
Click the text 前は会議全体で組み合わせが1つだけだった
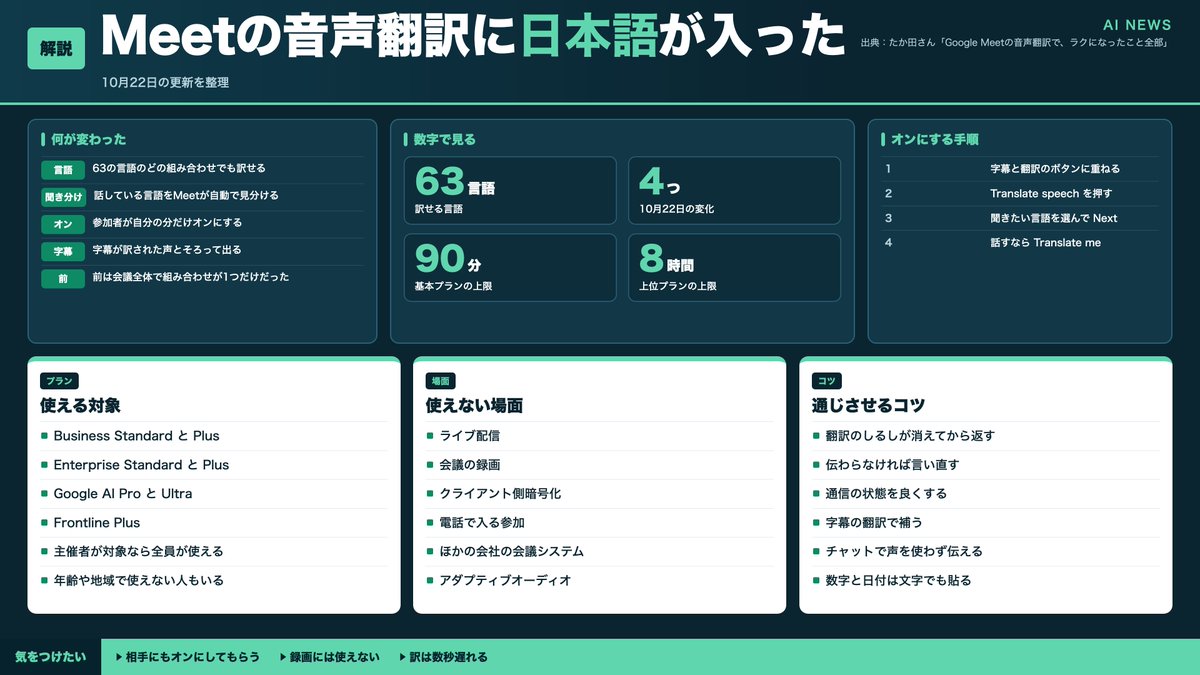pos(191,277)
